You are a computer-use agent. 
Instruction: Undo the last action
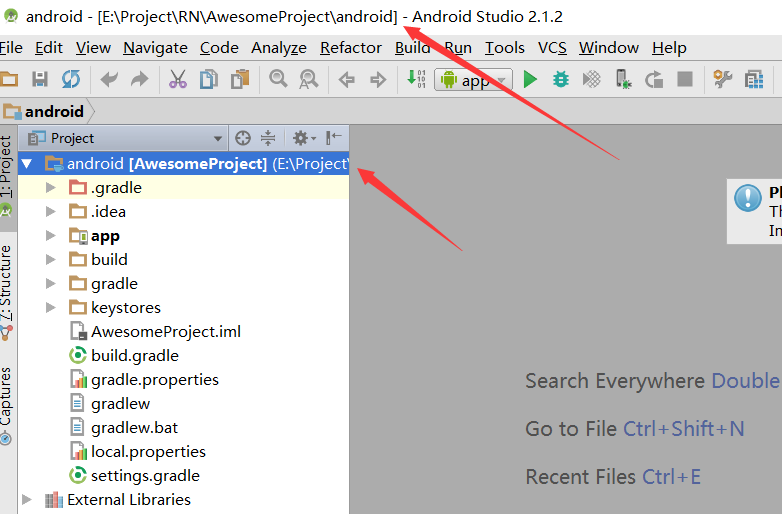(109, 79)
